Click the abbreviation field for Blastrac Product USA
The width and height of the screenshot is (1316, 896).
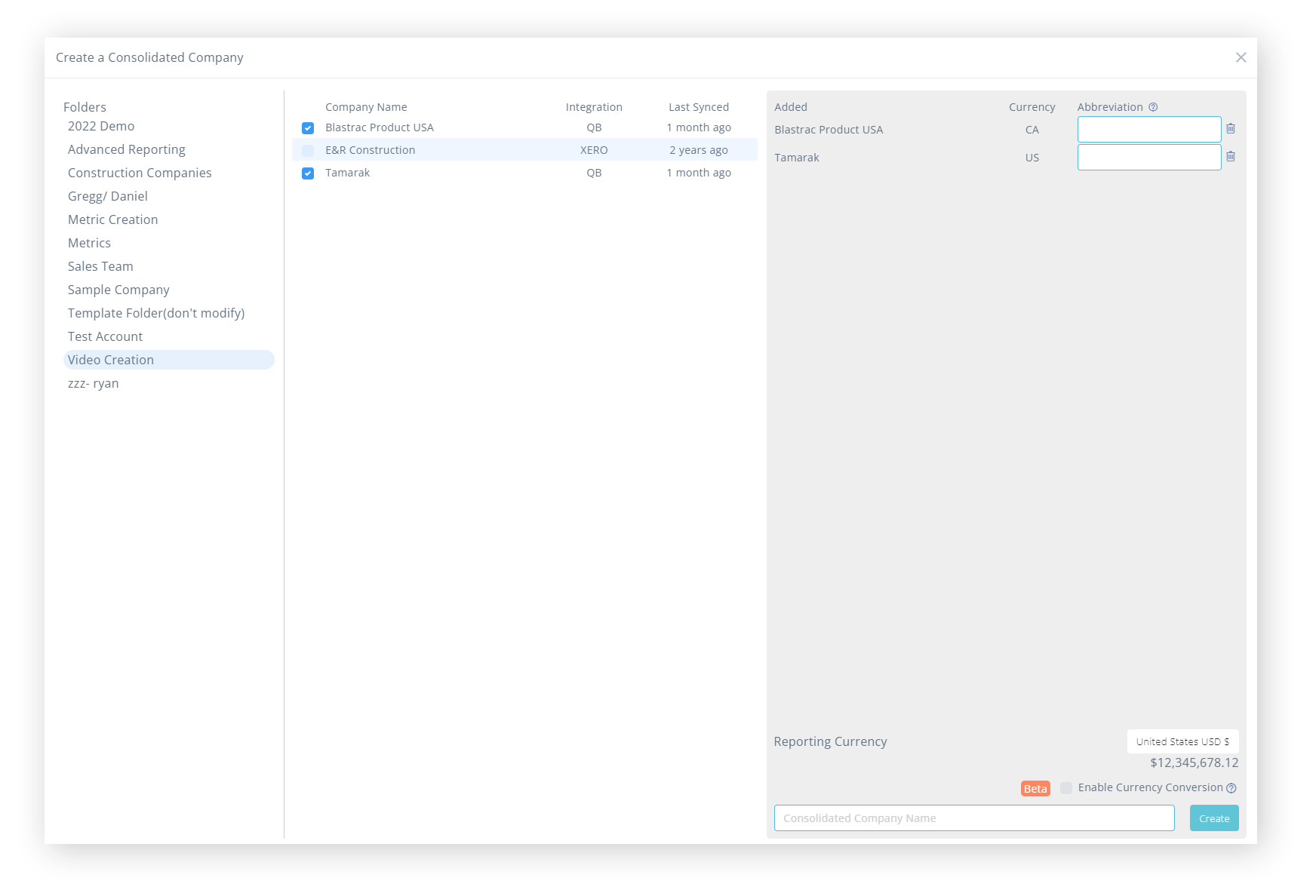point(1148,130)
